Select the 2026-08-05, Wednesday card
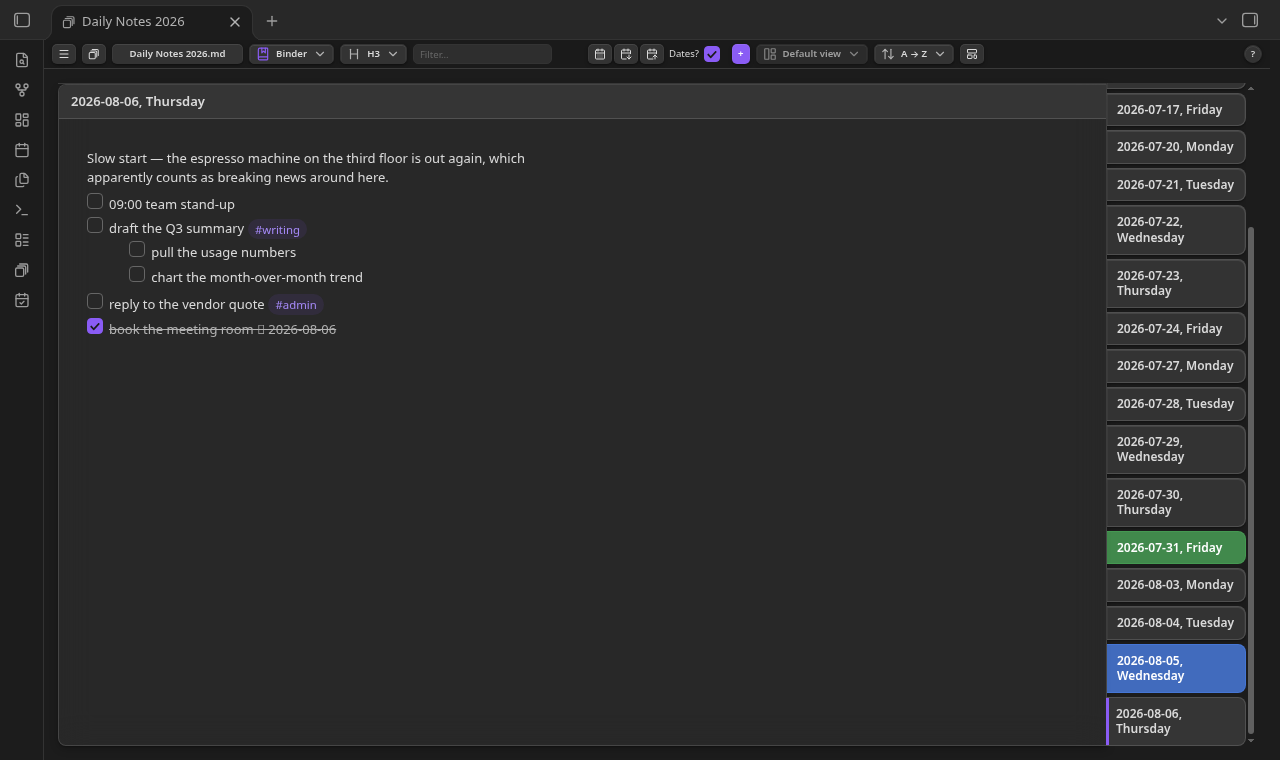This screenshot has height=760, width=1280. 1176,668
